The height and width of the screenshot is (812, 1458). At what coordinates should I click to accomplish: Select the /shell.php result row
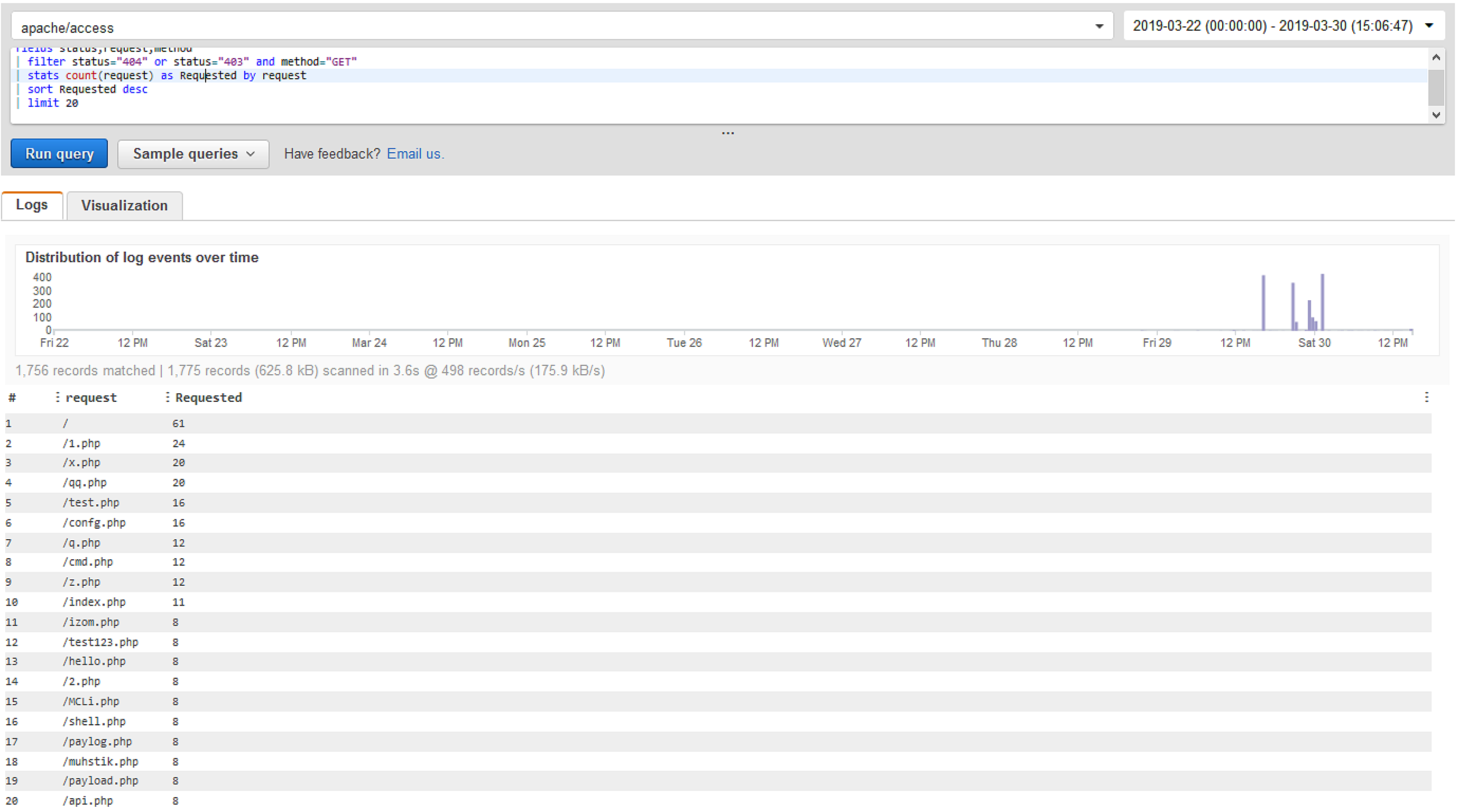pos(95,722)
